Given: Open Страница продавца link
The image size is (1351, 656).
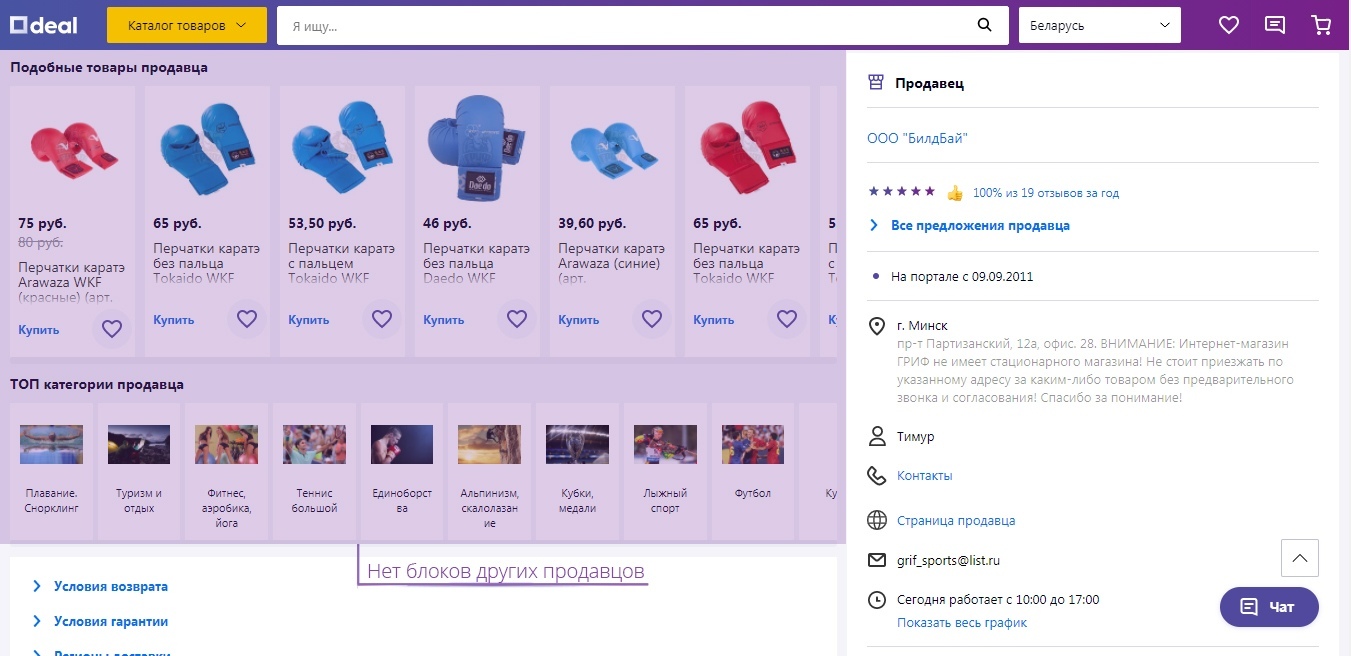Looking at the screenshot, I should click(x=956, y=521).
